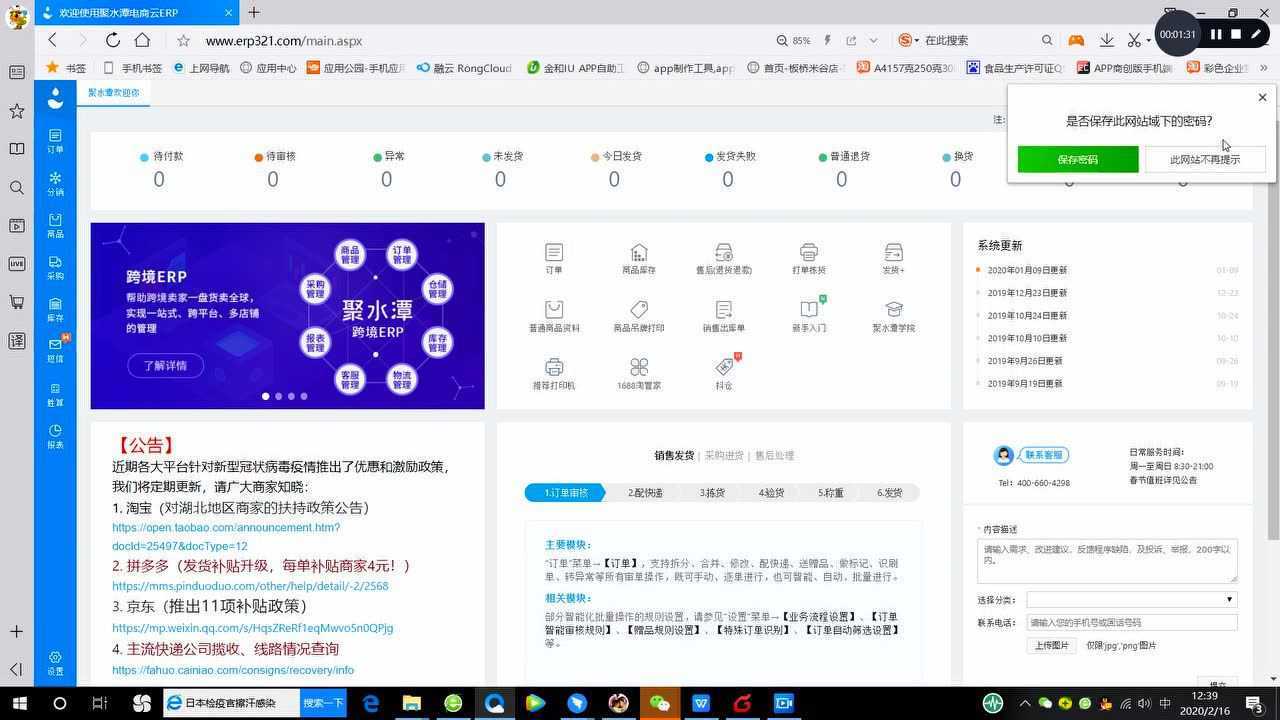The height and width of the screenshot is (720, 1280).
Task: Click the 上传图片 button
Action: pos(1051,645)
